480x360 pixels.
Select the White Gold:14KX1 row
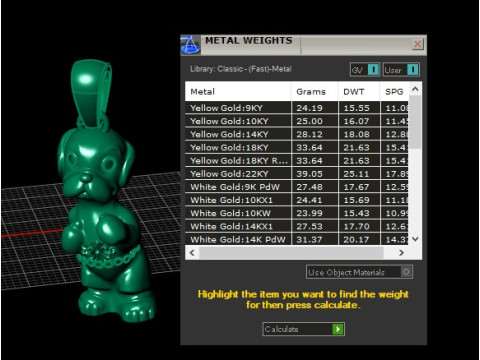[x=297, y=226]
